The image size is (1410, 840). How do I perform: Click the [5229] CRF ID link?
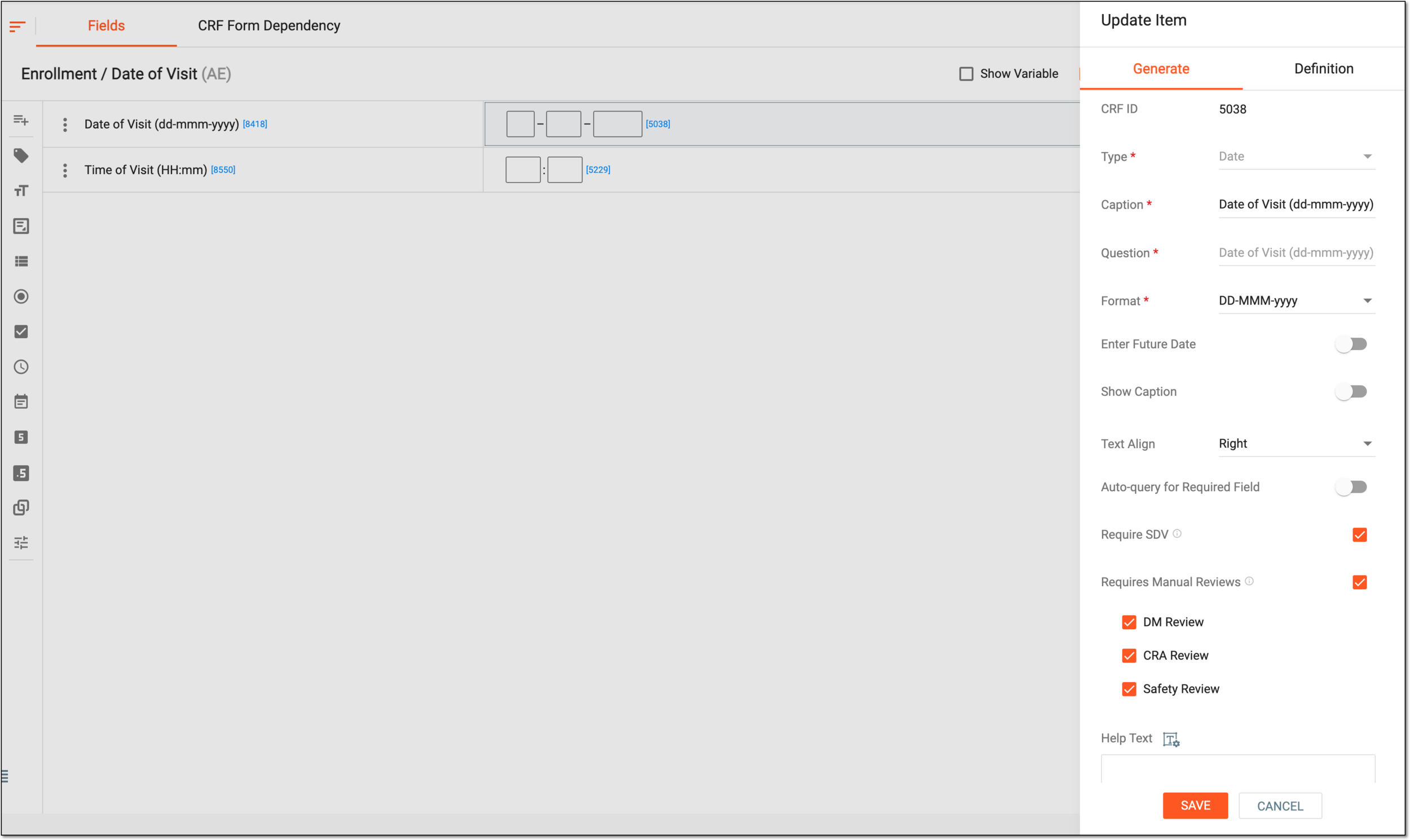pyautogui.click(x=598, y=170)
